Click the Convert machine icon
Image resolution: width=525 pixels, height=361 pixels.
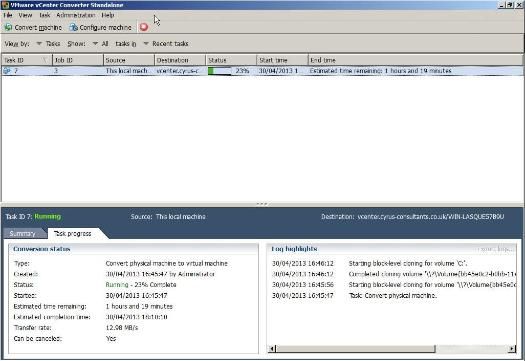point(8,27)
